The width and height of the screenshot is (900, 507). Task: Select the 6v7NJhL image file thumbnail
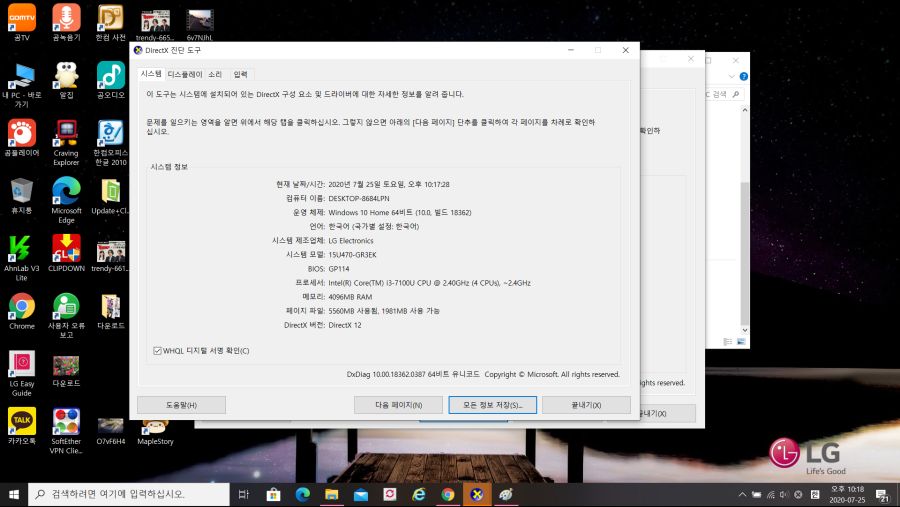point(200,25)
